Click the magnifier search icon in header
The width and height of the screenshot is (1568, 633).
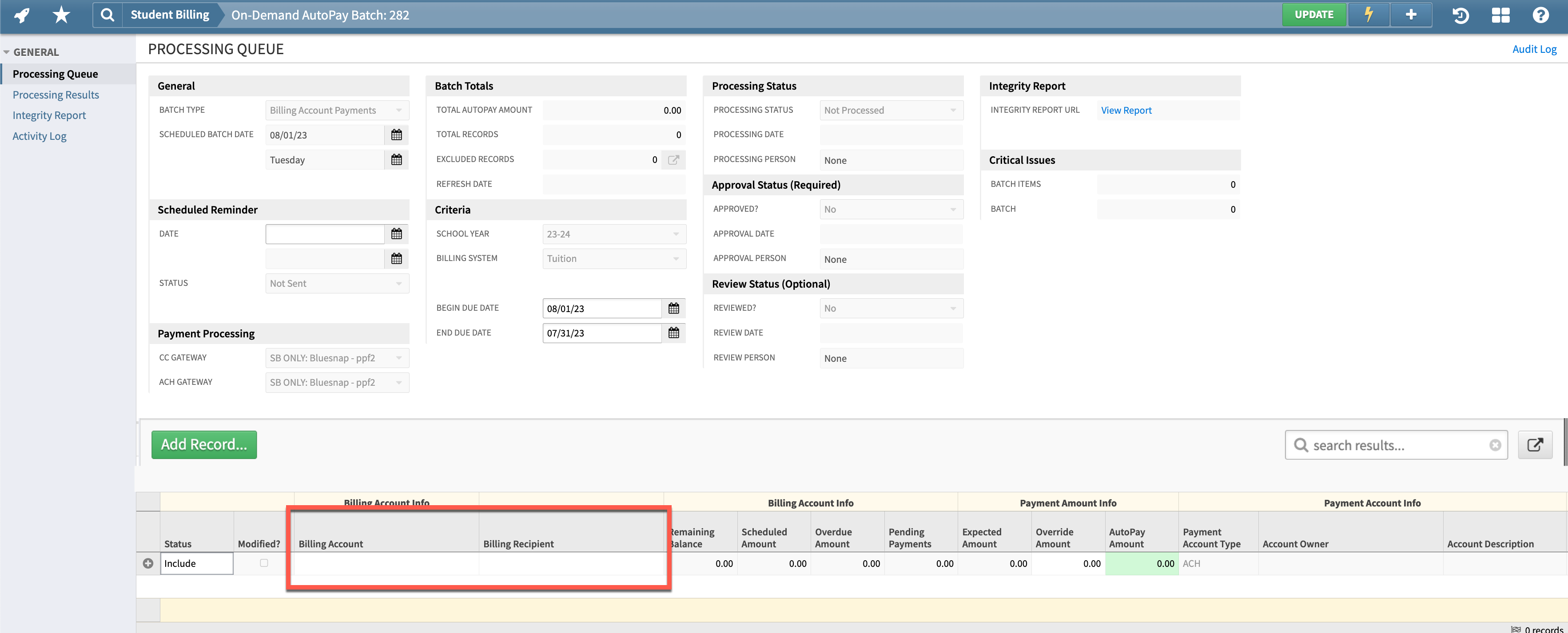click(x=107, y=15)
